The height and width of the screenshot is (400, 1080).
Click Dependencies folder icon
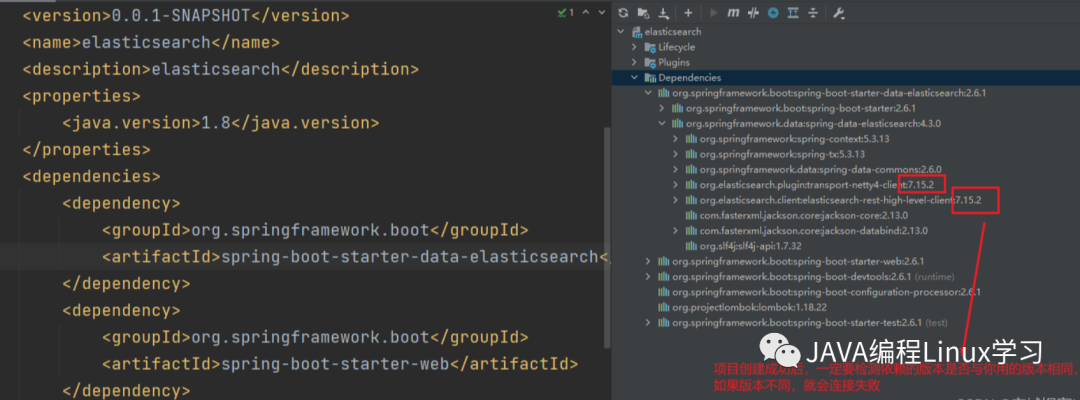click(x=650, y=78)
